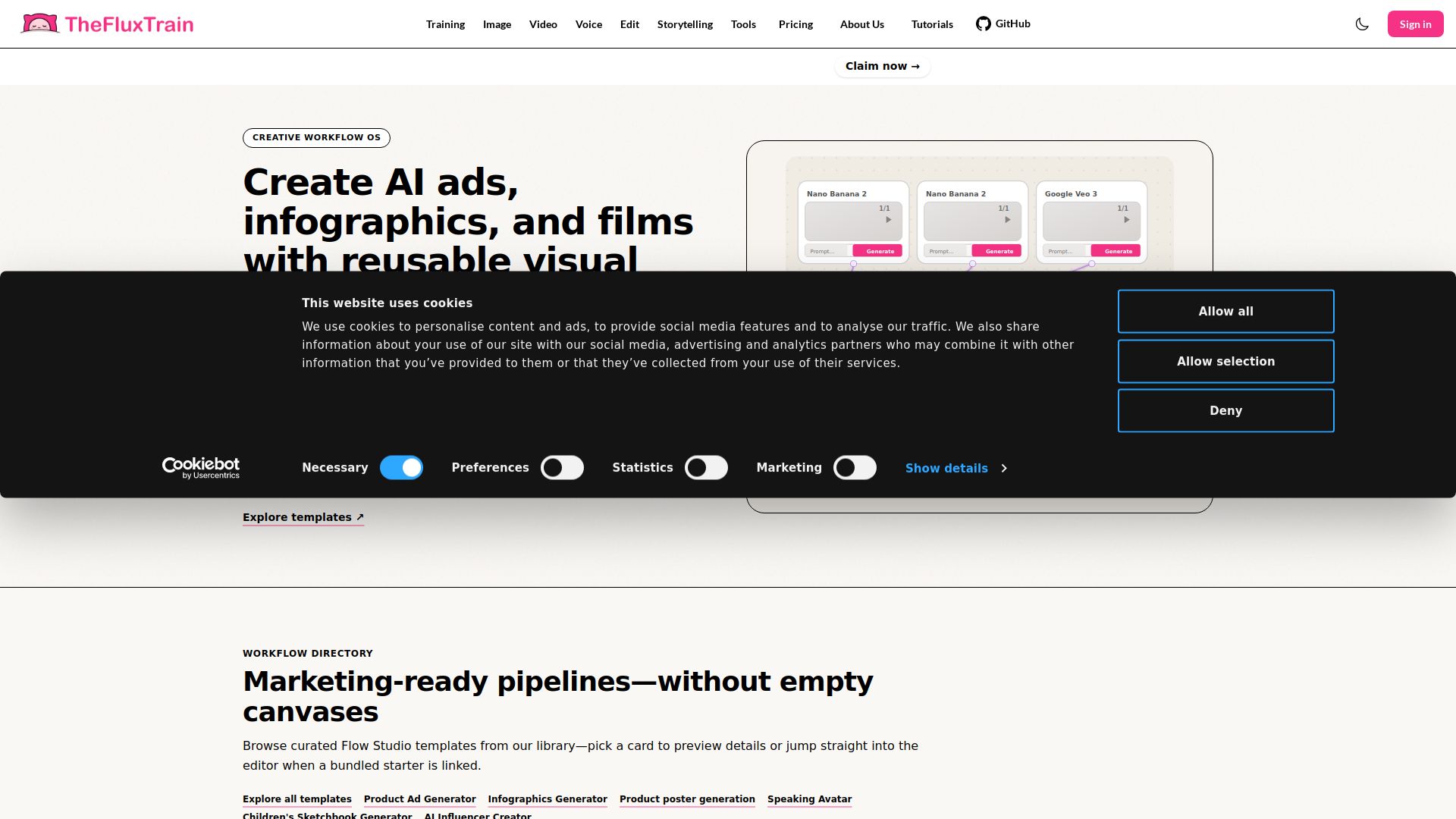
Task: Click the CREATIVE WORKFLOW OS badge
Action: [316, 138]
